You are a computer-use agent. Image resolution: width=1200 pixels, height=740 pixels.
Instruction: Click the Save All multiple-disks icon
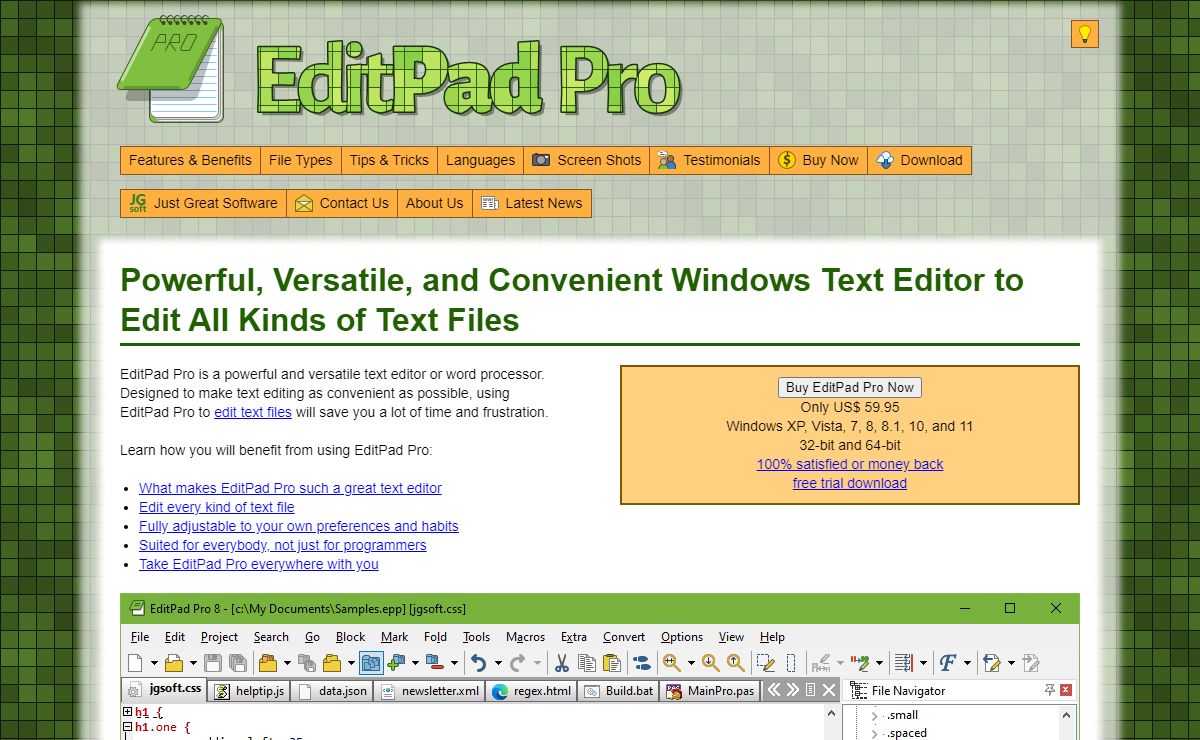[237, 662]
